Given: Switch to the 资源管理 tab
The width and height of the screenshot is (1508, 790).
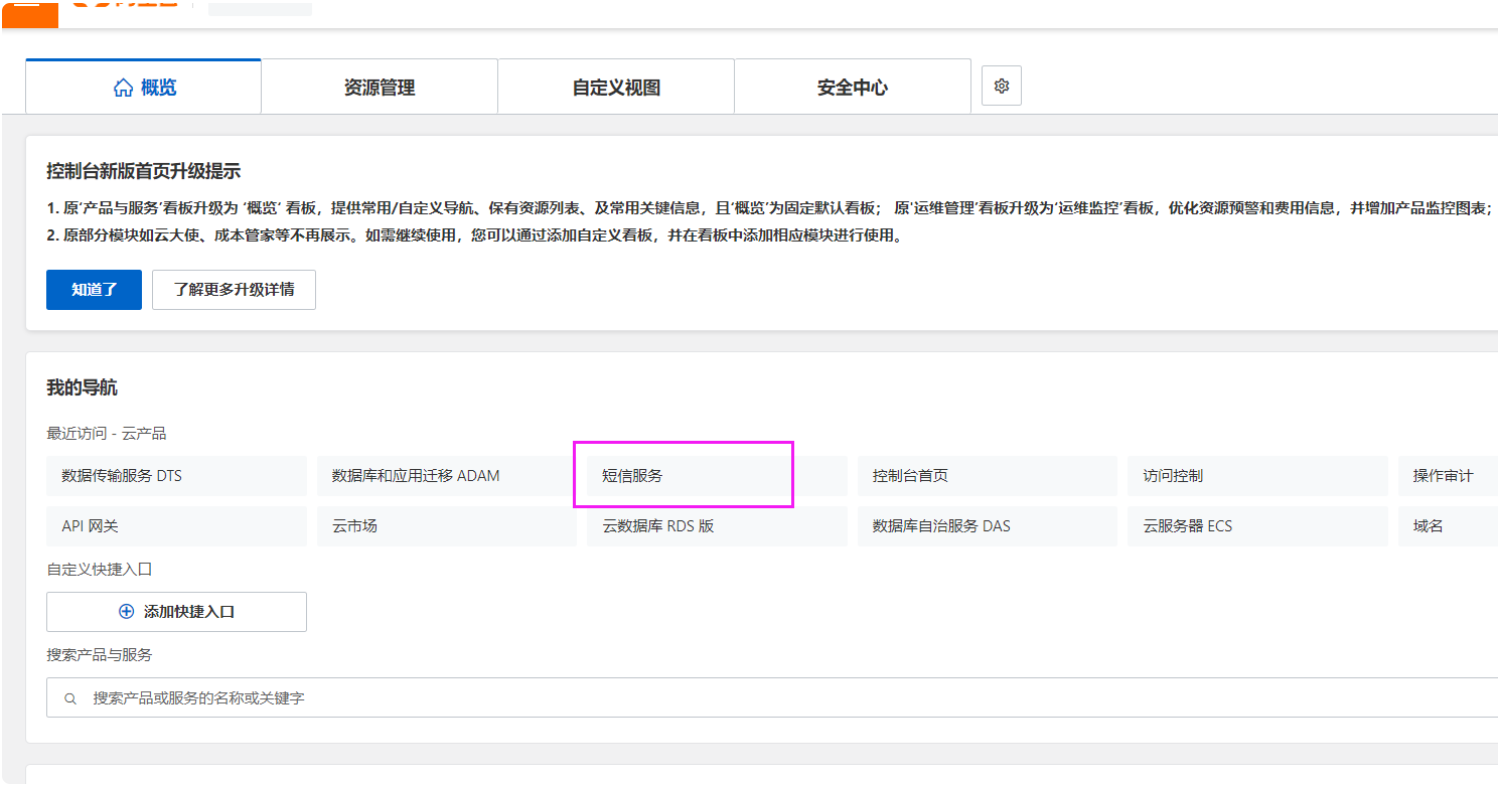Looking at the screenshot, I should pyautogui.click(x=379, y=87).
